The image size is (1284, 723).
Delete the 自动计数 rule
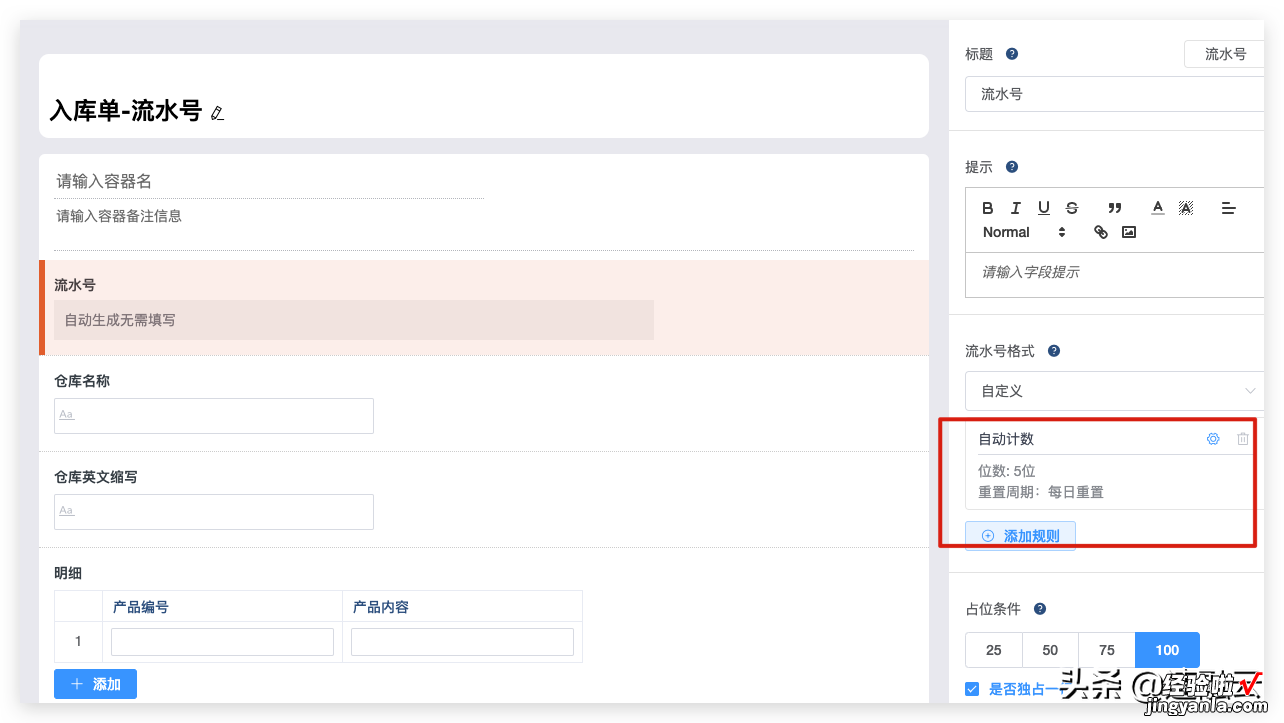[x=1243, y=439]
